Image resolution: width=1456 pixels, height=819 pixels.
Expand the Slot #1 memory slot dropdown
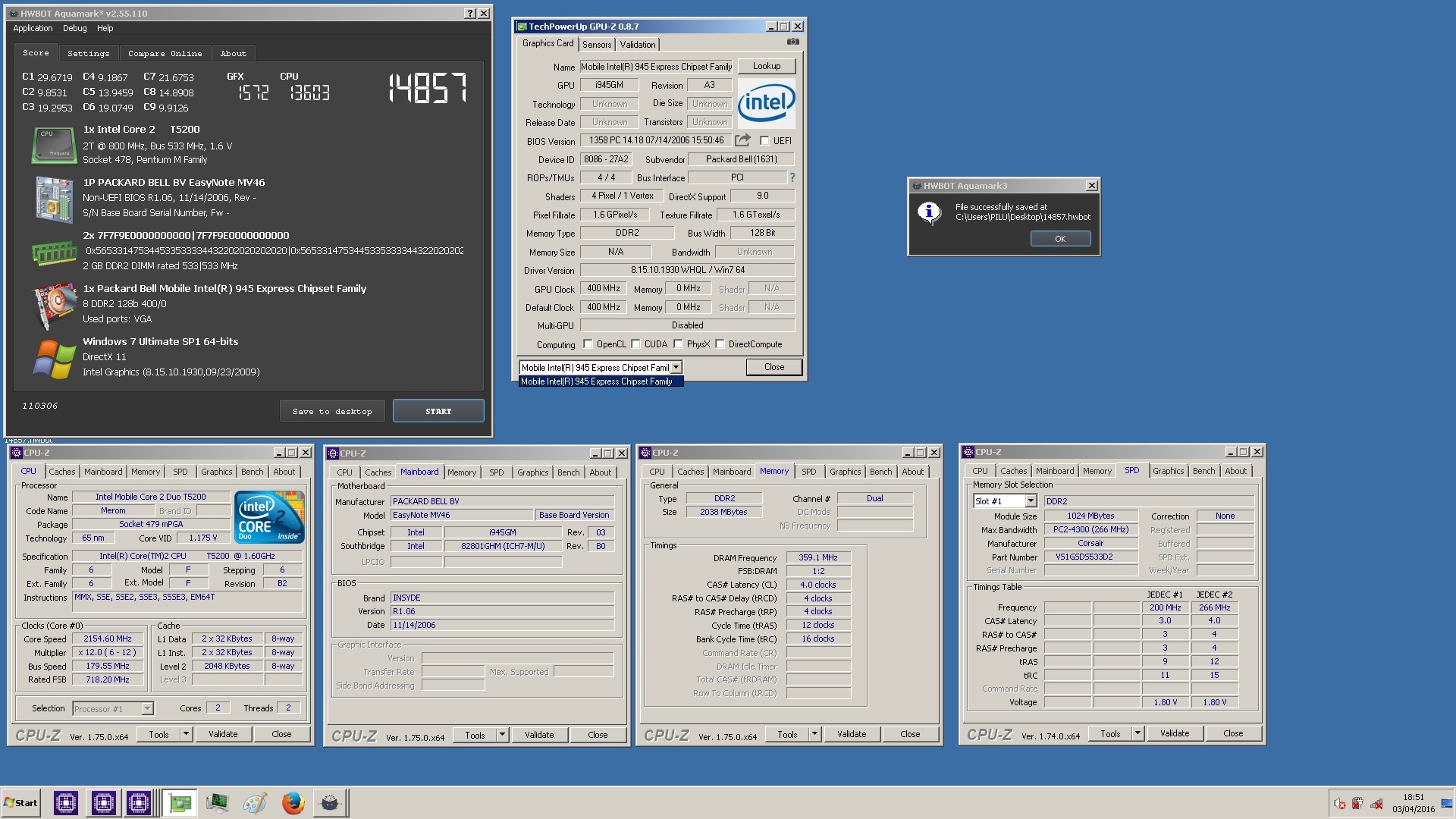point(1031,501)
